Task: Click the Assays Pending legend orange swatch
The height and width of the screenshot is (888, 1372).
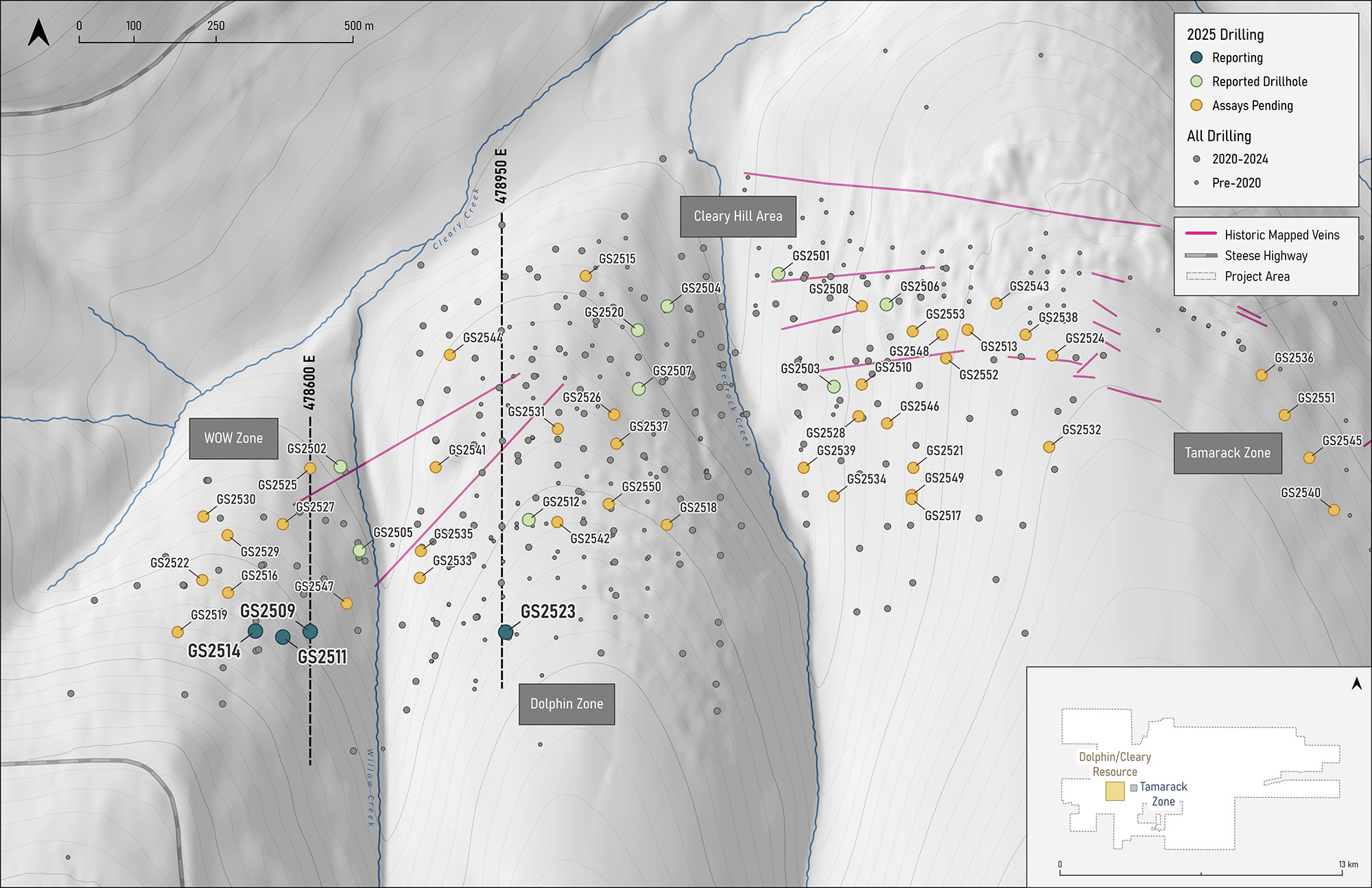Action: click(x=1196, y=105)
